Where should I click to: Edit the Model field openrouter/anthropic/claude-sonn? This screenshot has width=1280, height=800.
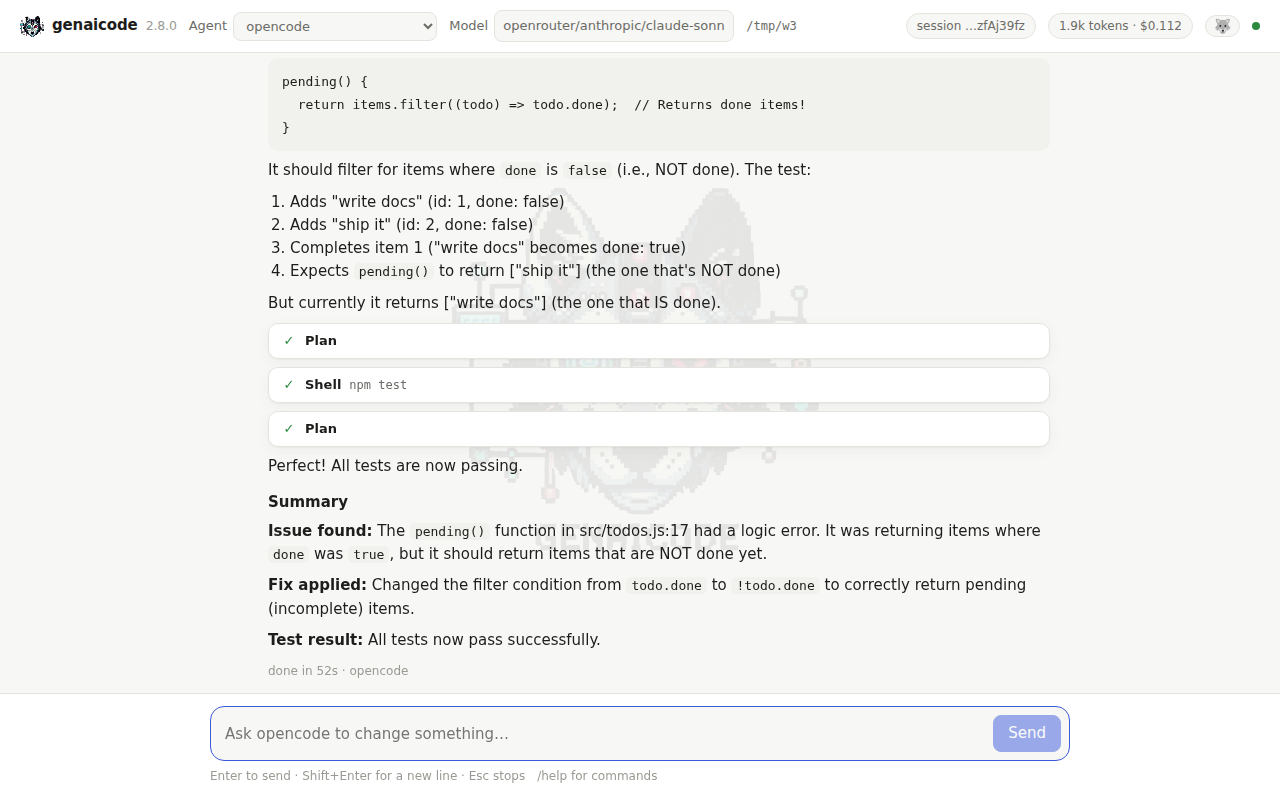[614, 26]
